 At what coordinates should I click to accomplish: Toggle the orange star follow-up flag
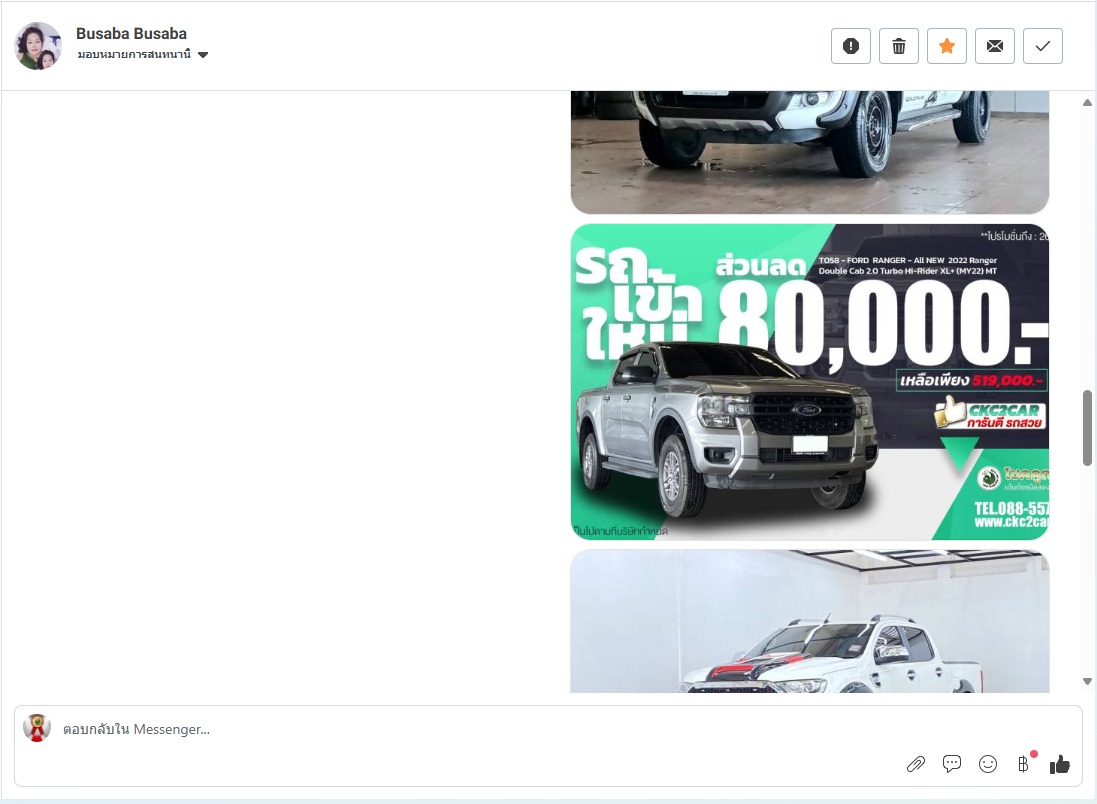coord(947,46)
